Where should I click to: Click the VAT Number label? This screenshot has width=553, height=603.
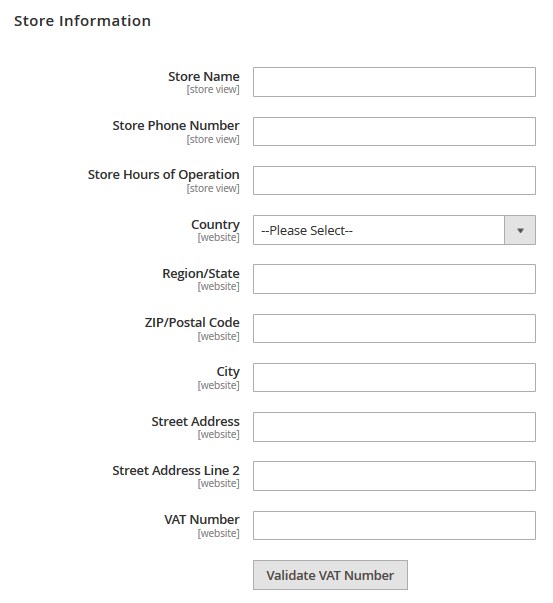click(202, 519)
